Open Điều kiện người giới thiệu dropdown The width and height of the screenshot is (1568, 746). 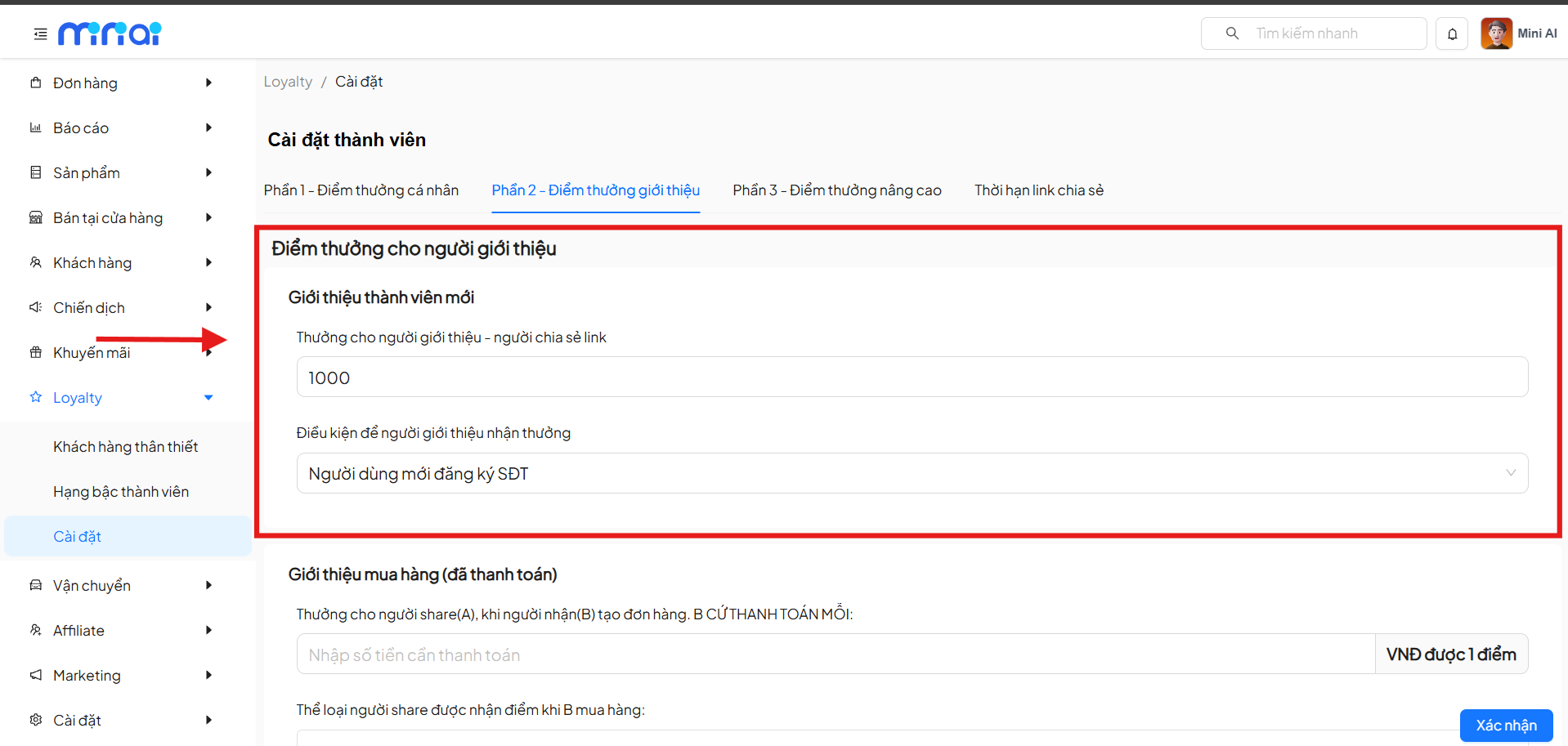pos(912,473)
